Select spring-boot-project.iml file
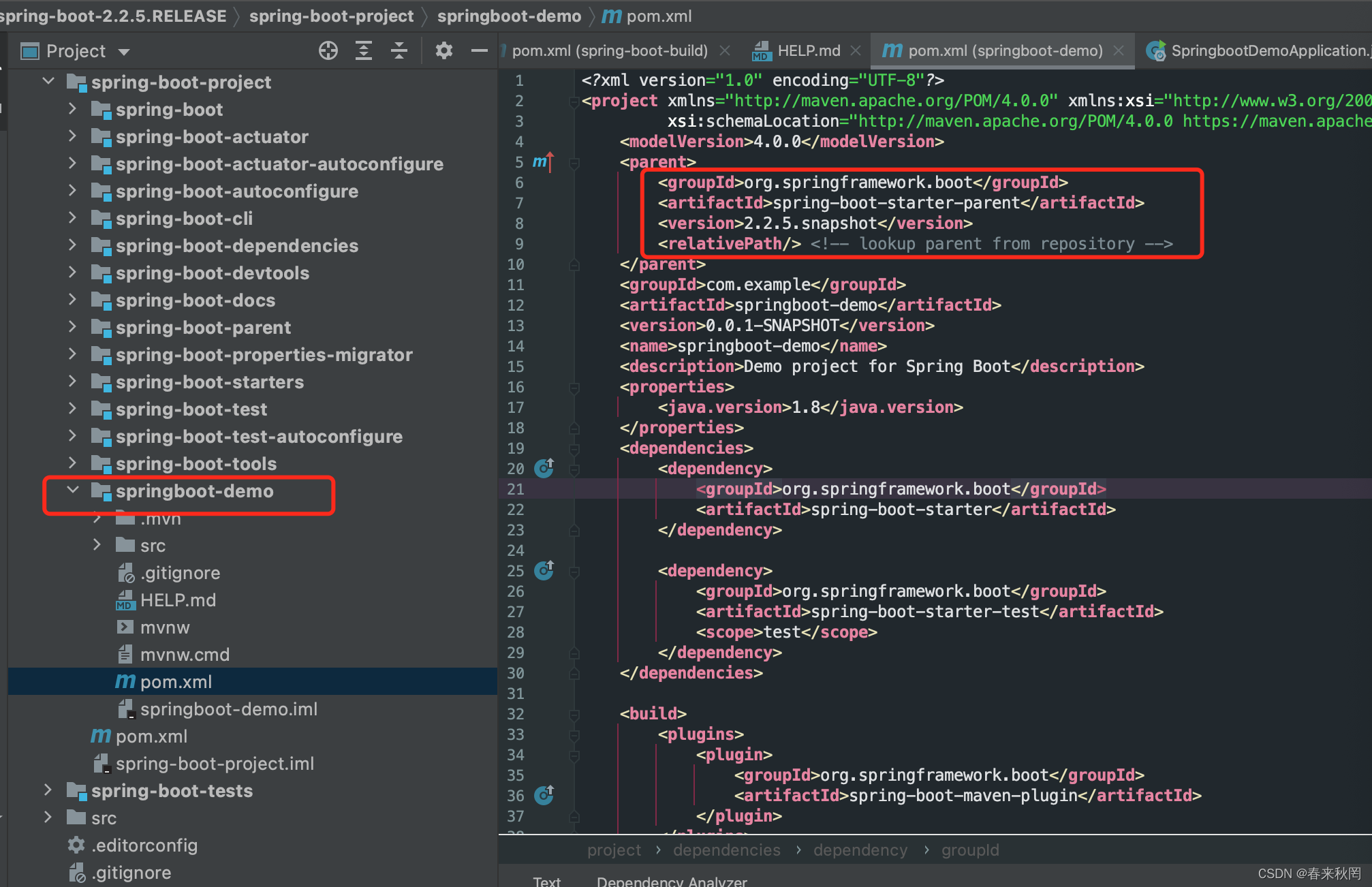1372x887 pixels. click(x=215, y=764)
